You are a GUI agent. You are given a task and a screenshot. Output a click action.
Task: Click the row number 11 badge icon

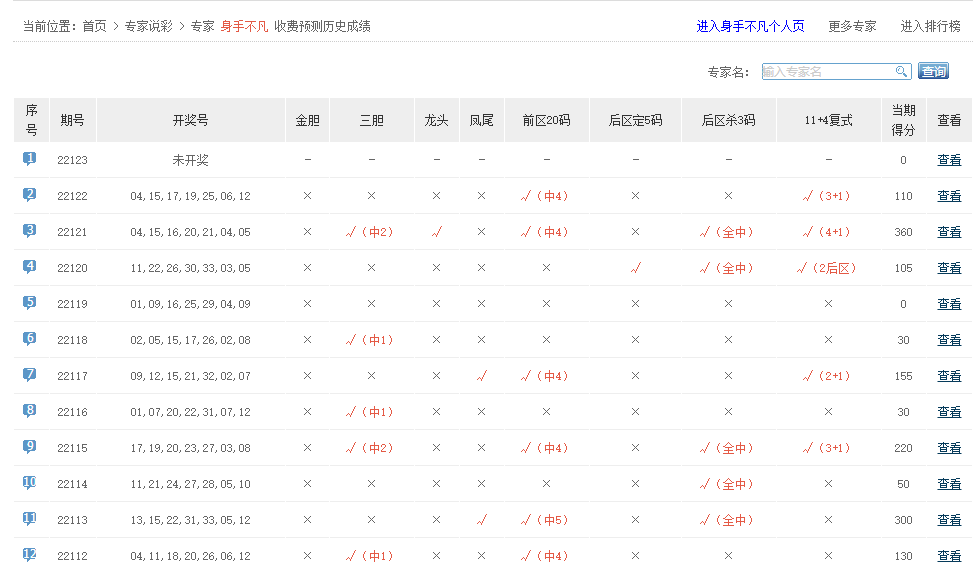(x=30, y=519)
